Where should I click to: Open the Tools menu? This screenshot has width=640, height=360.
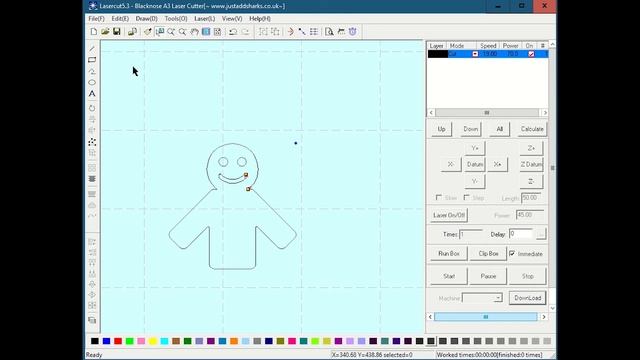pos(176,19)
